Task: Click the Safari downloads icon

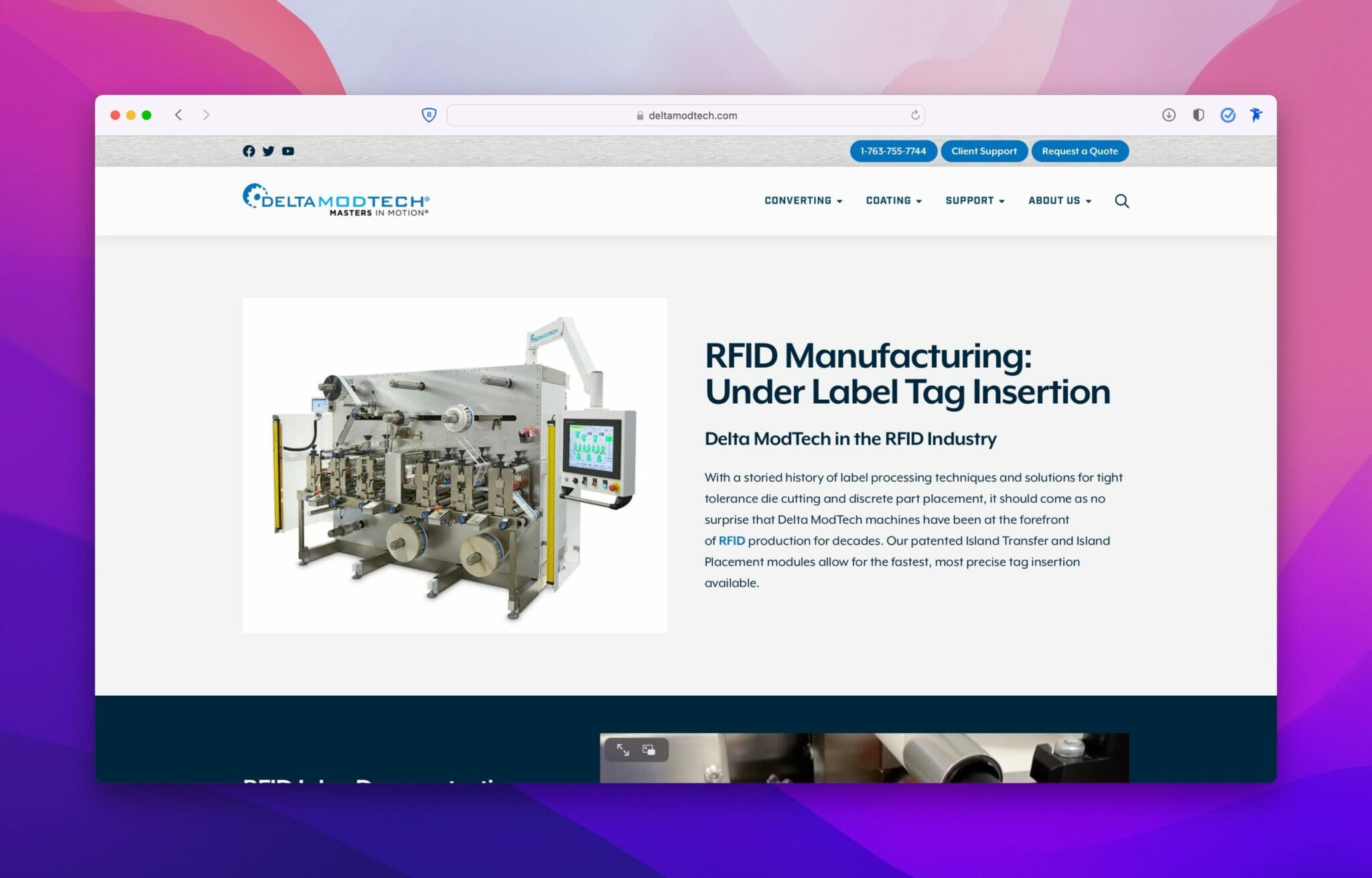Action: click(1168, 115)
